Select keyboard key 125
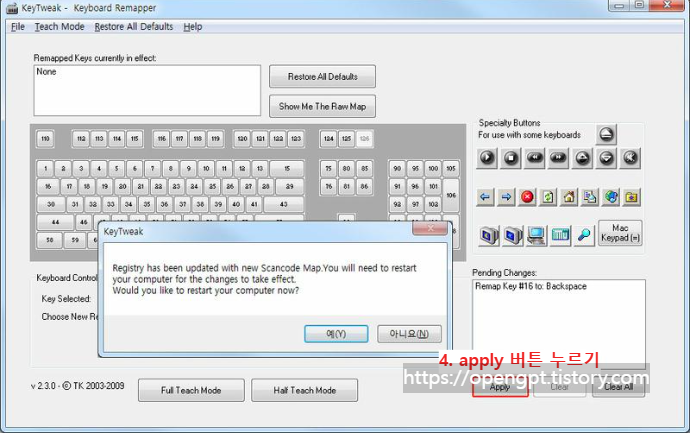Image resolution: width=690 pixels, height=433 pixels. pos(347,139)
